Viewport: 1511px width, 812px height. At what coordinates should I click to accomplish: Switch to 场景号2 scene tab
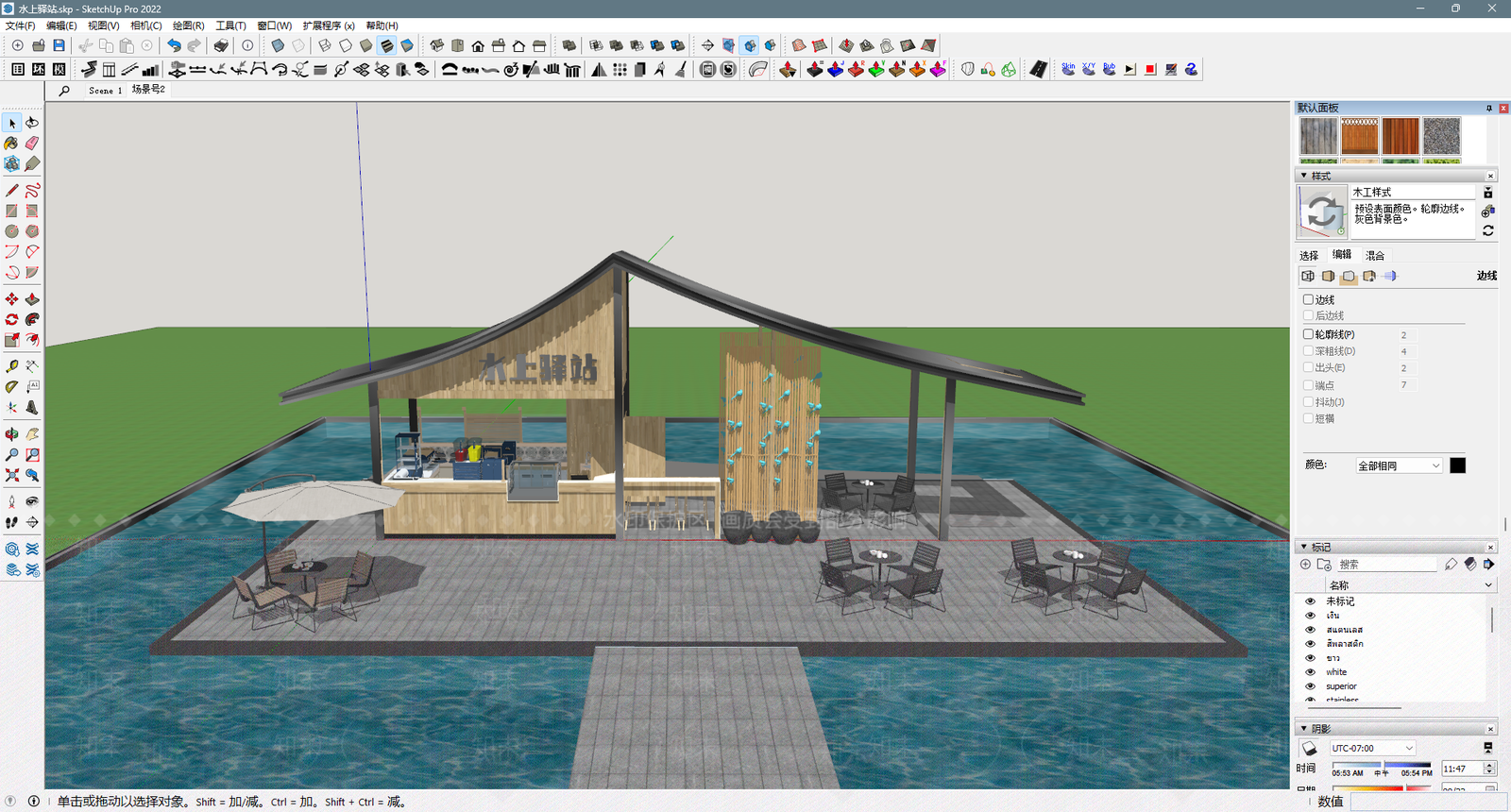pos(148,90)
